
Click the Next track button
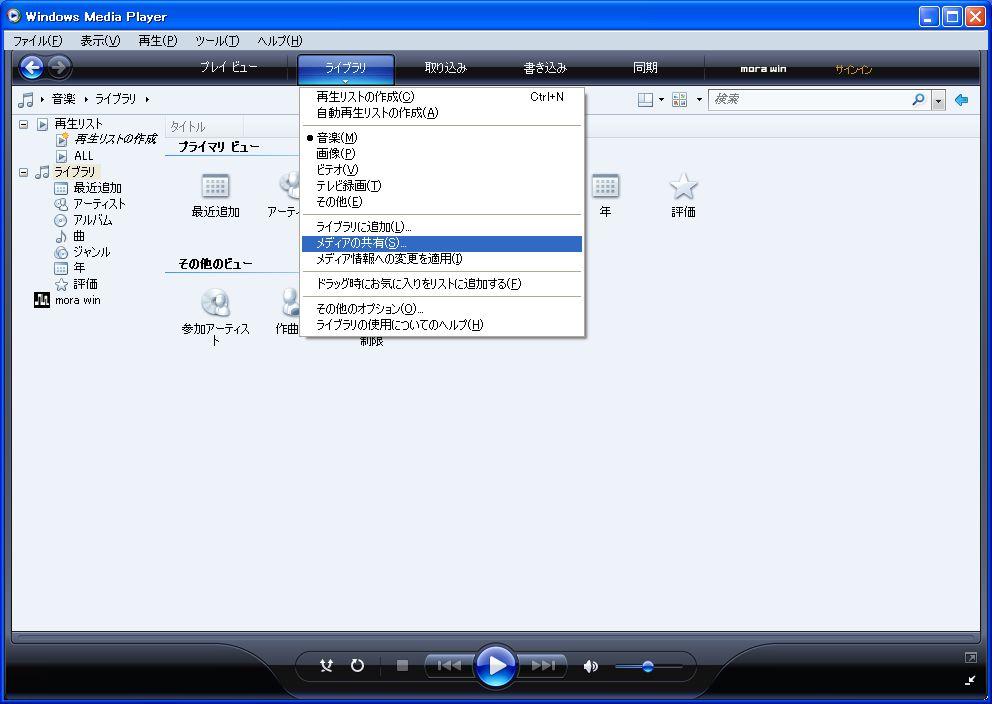(x=543, y=665)
